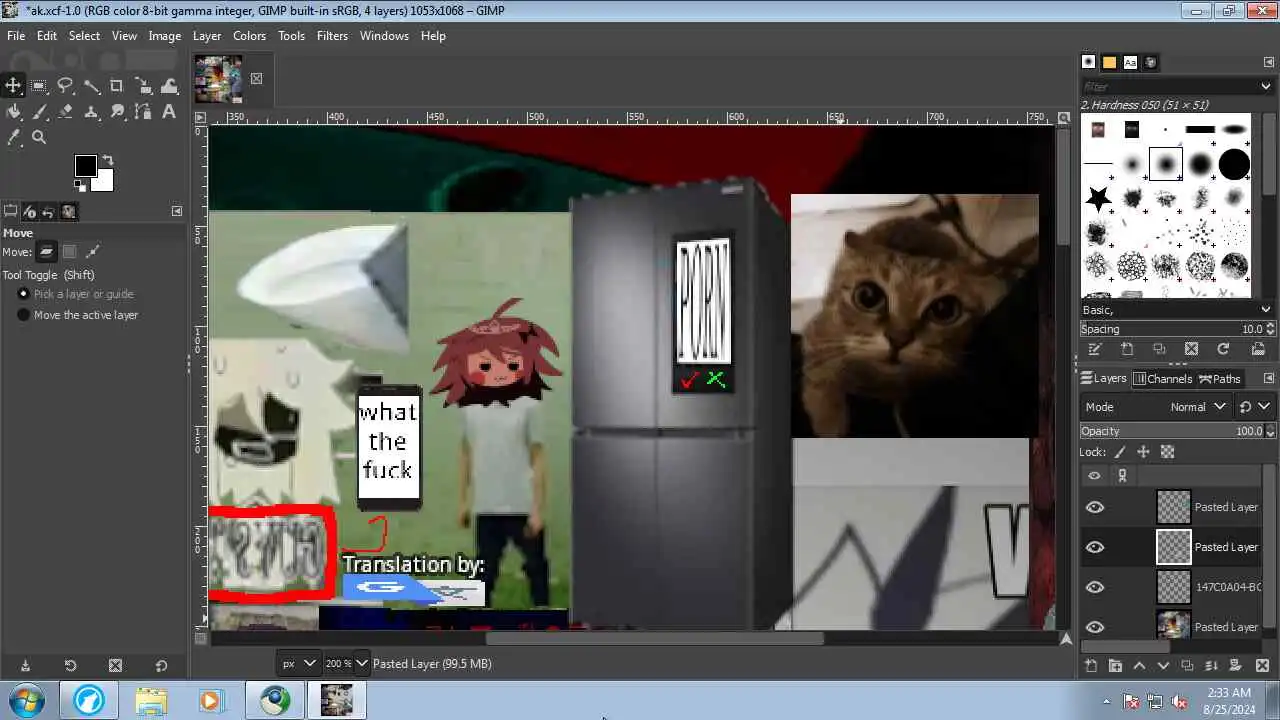Raise the active layer one step
1280x720 pixels.
[1139, 666]
